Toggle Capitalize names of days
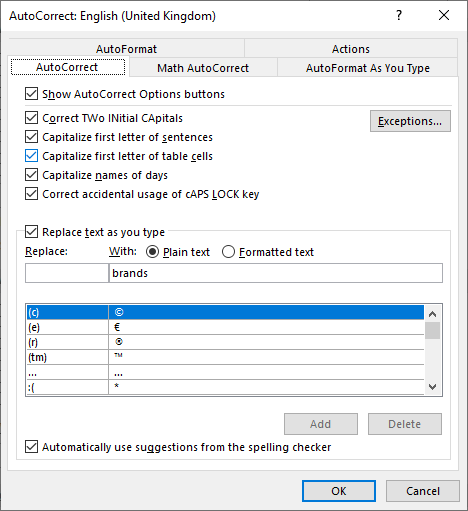This screenshot has height=511, width=468. [x=31, y=175]
